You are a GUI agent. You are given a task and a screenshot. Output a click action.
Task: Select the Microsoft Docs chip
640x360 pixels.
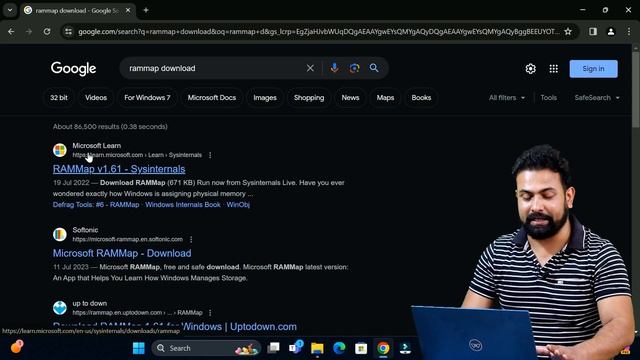[x=212, y=98]
